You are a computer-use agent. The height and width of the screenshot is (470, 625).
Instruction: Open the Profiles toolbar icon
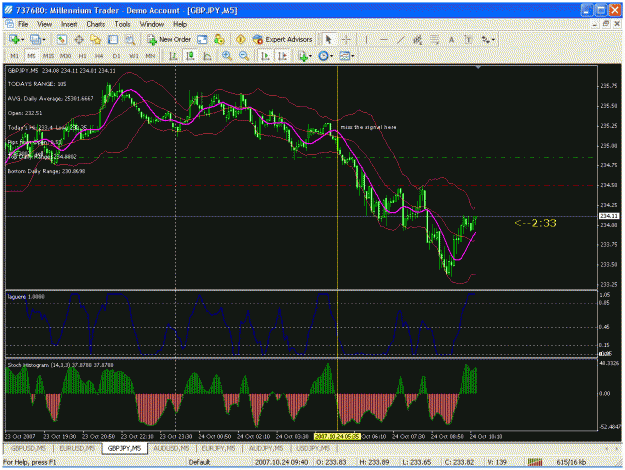coord(35,39)
